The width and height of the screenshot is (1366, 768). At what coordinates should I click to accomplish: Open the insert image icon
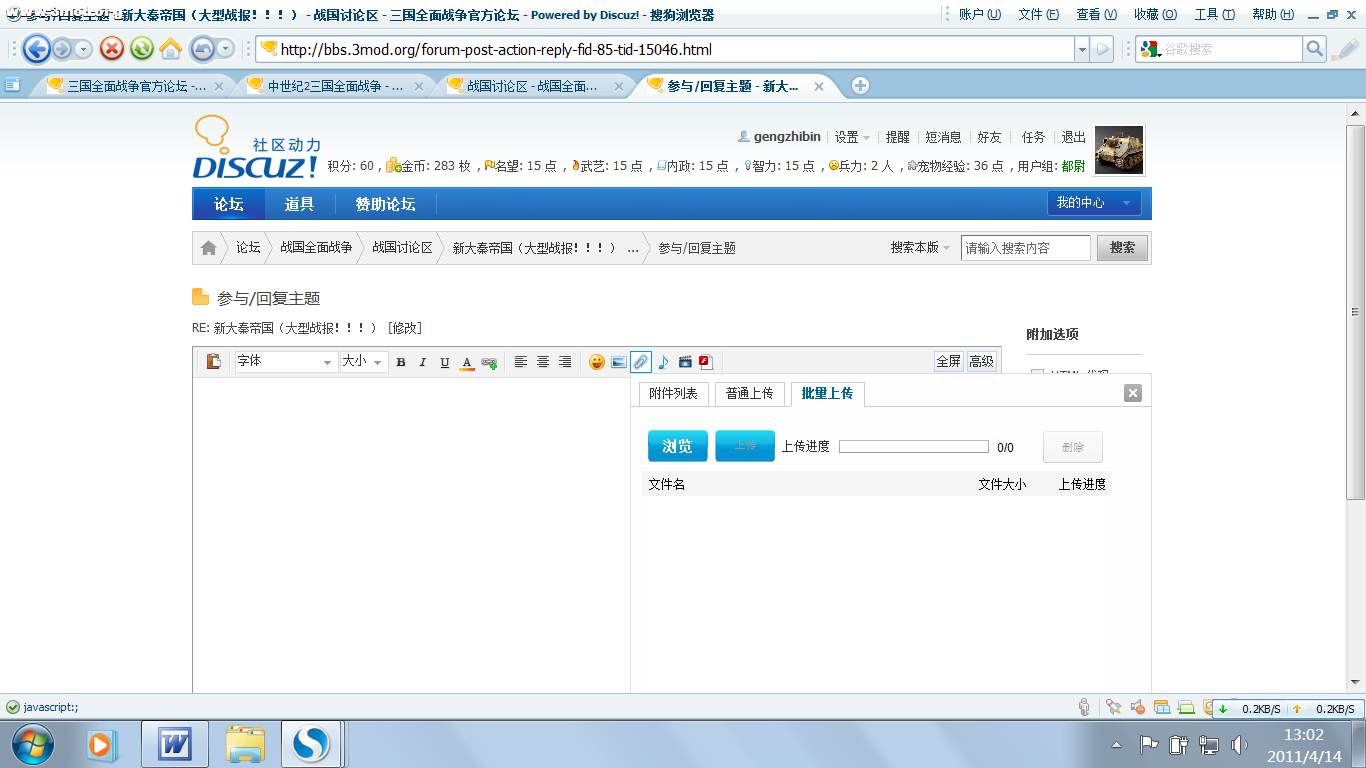(x=619, y=362)
